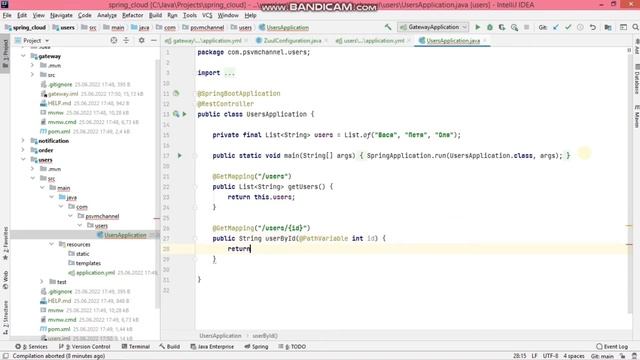The image size is (640, 360).
Task: Open the Terminal tool window
Action: [136, 347]
